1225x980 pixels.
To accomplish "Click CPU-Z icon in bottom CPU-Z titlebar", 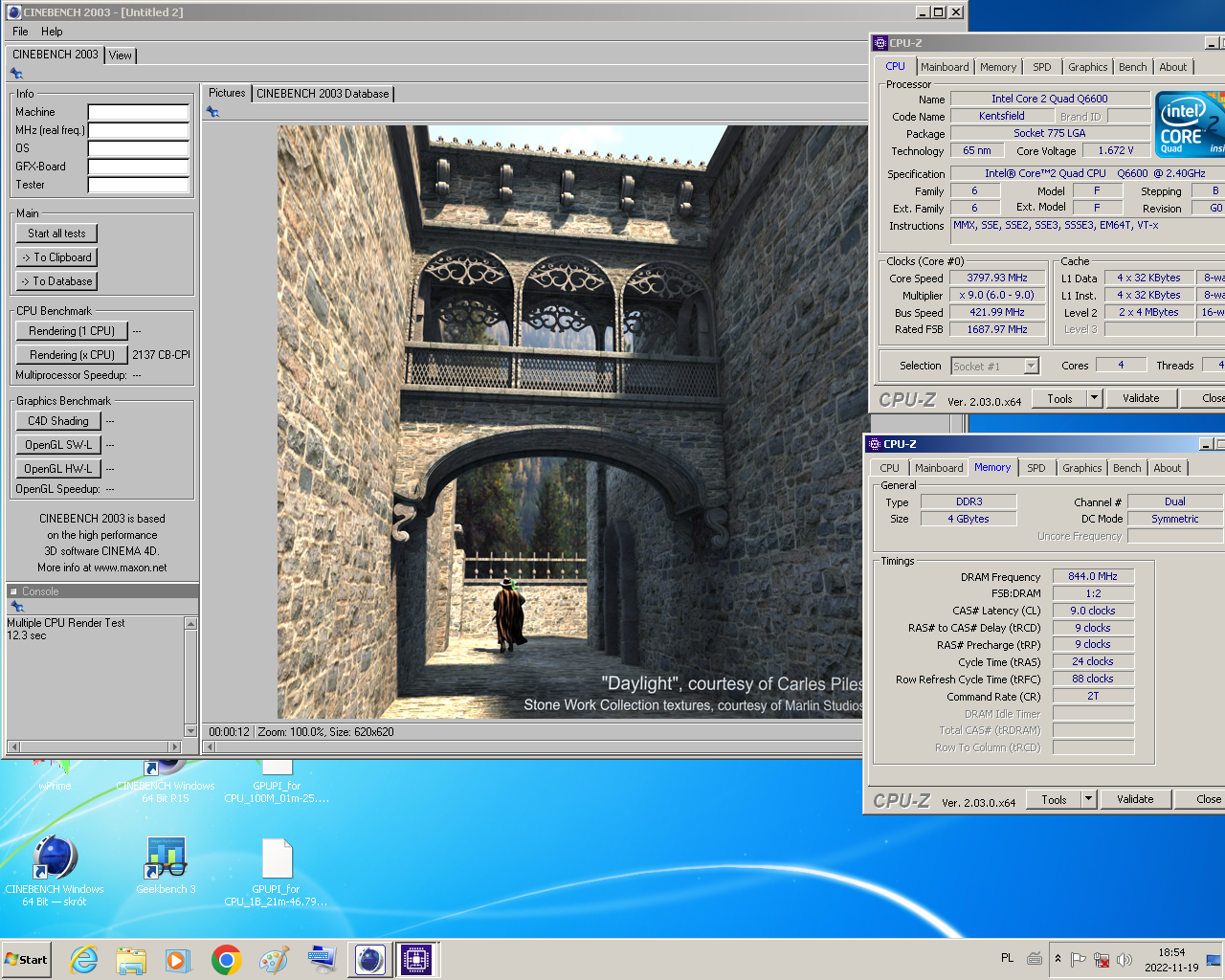I will pyautogui.click(x=874, y=444).
